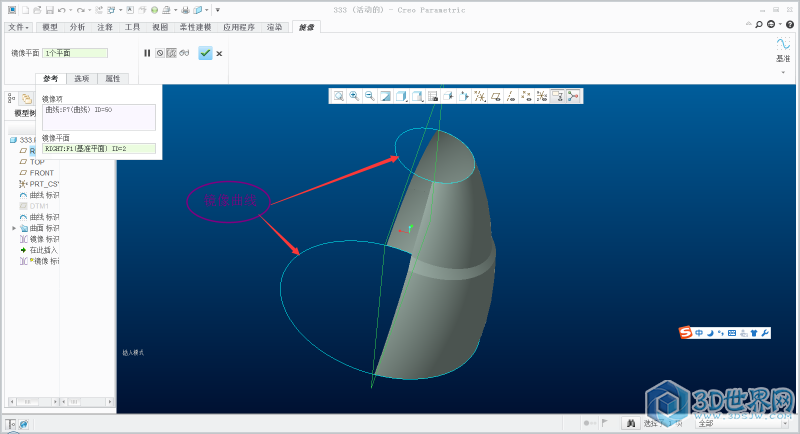Click the Refit zoom icon in view toolbar
The image size is (800, 434).
click(339, 96)
